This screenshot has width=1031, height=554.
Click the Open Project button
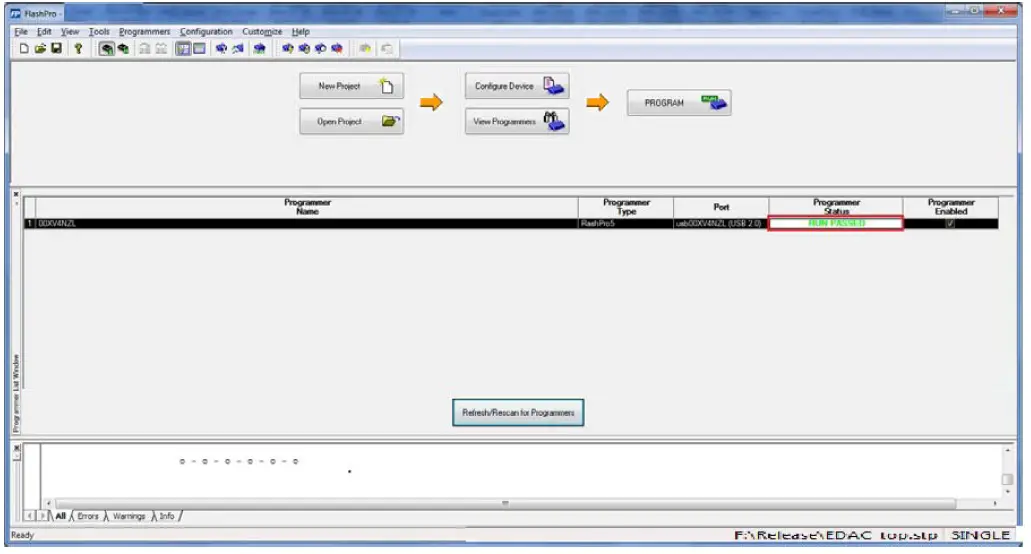point(351,122)
